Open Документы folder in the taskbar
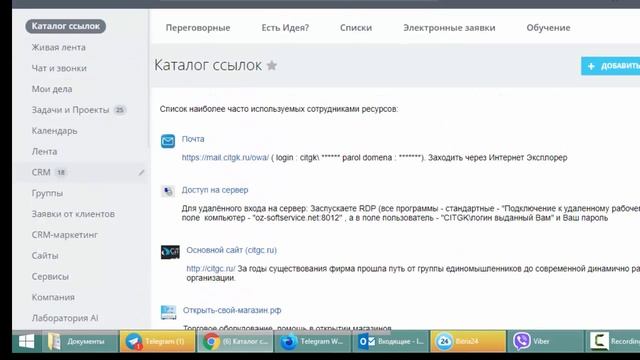 pos(80,341)
